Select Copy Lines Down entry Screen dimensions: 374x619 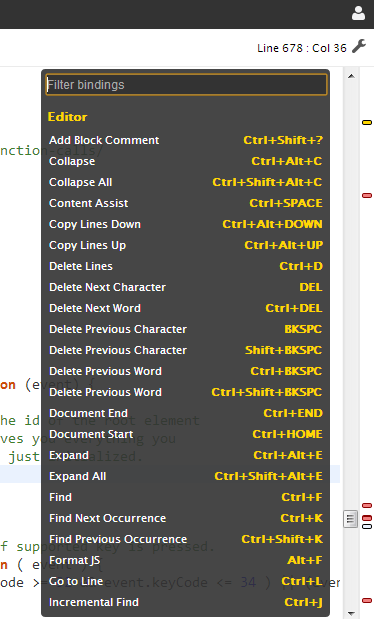(x=186, y=224)
